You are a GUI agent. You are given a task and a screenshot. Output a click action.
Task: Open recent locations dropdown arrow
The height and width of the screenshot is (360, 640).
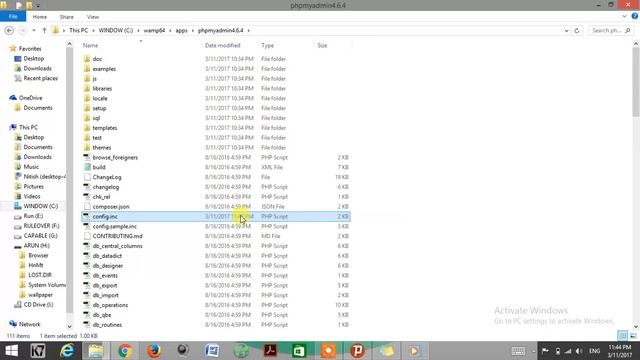(x=34, y=31)
